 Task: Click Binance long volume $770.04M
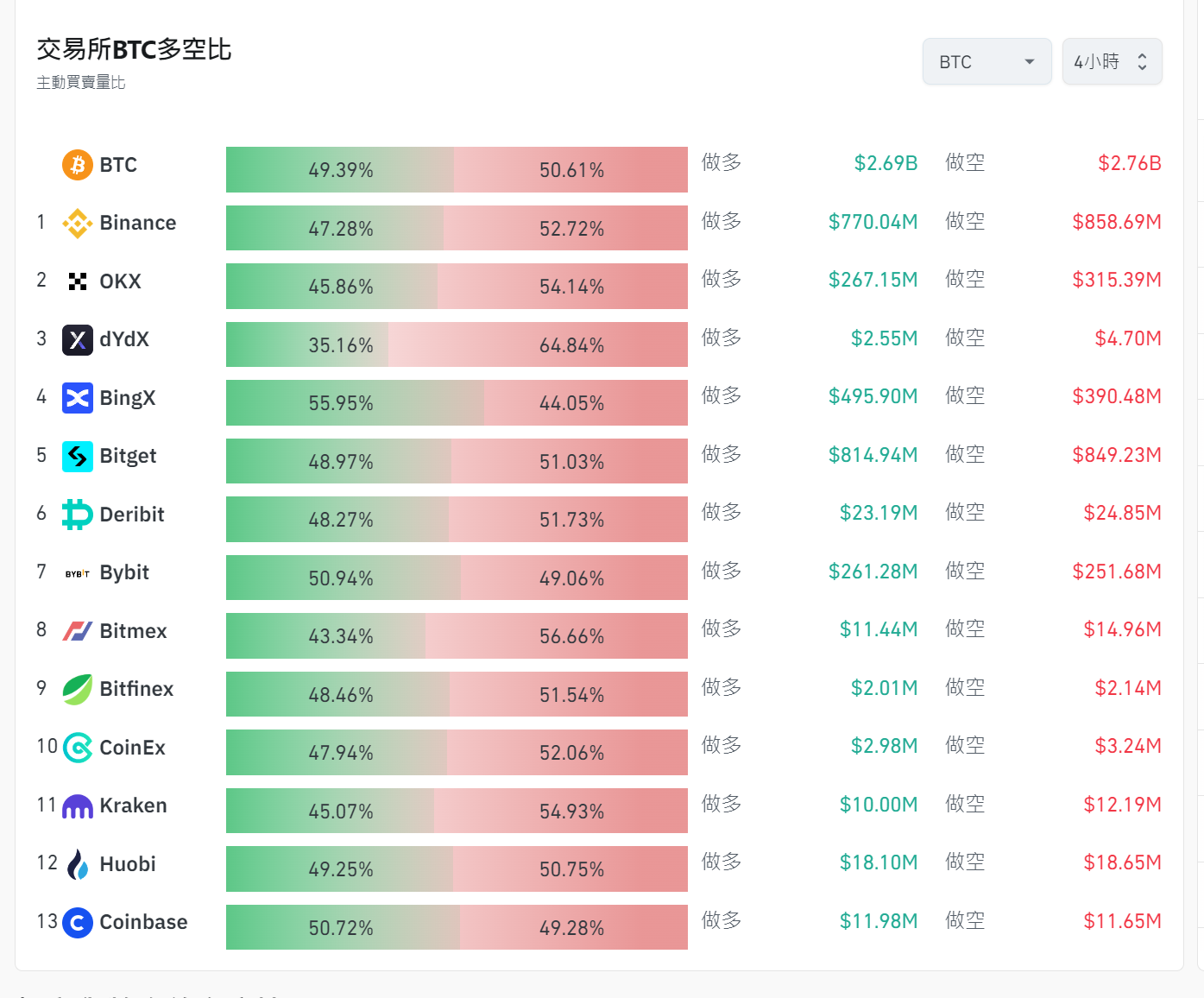tap(873, 222)
